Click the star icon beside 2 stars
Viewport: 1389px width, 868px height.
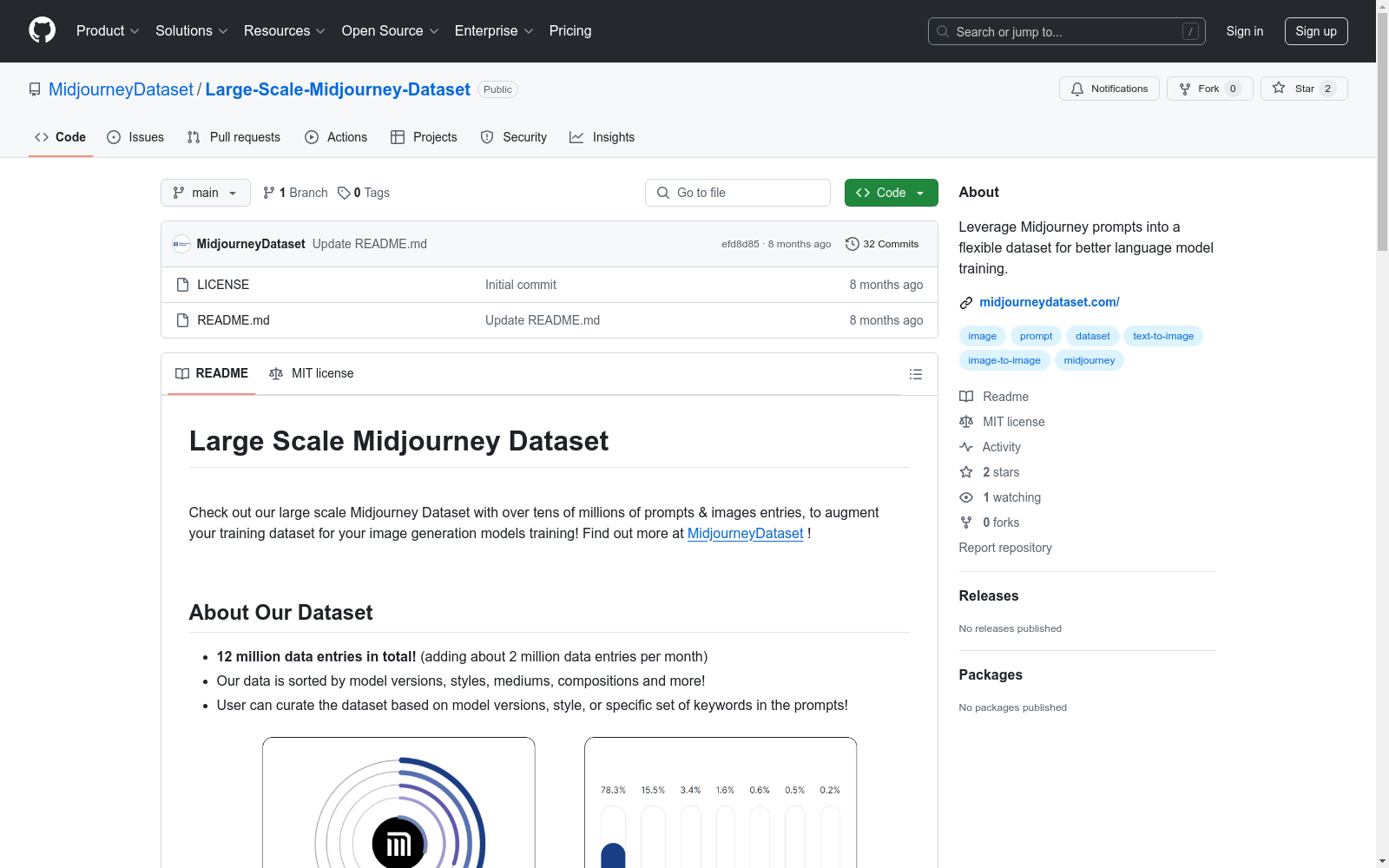click(x=966, y=472)
